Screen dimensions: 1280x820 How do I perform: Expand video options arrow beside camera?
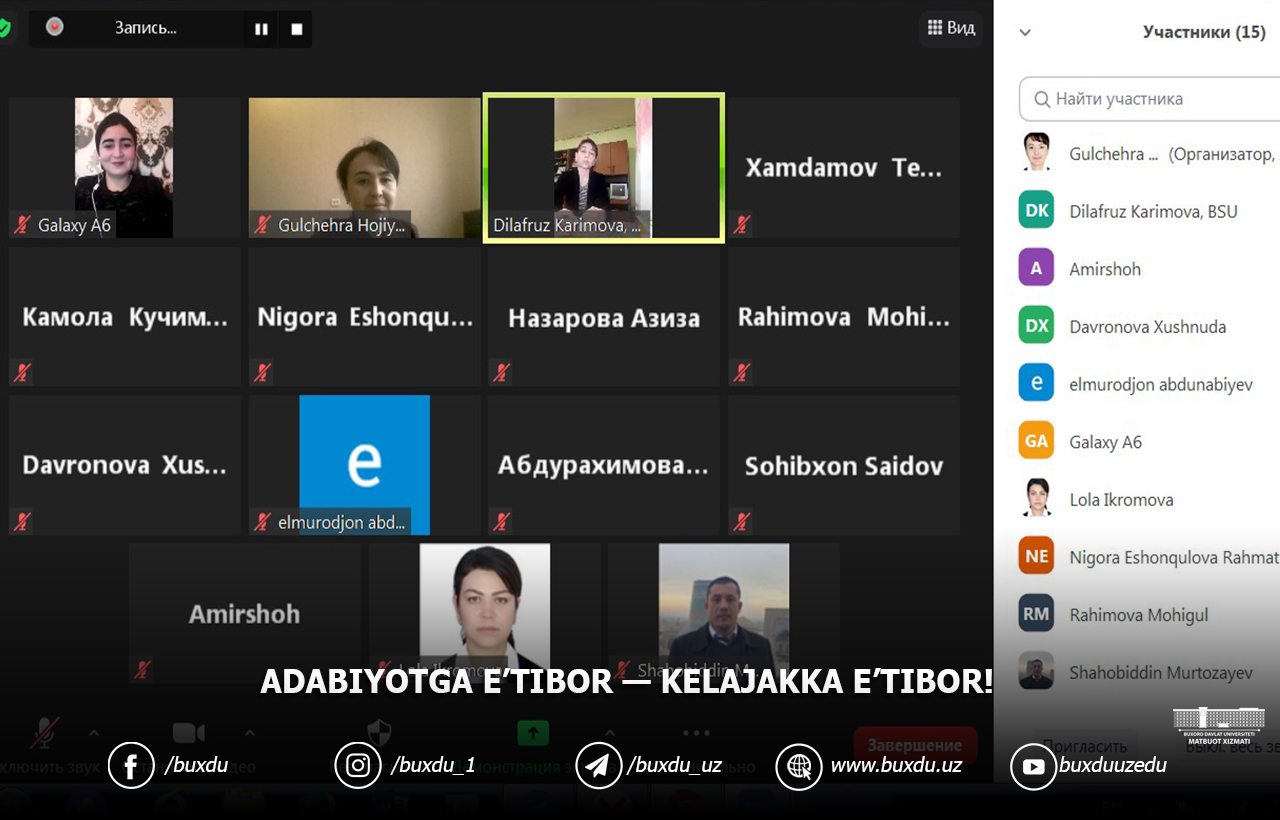pyautogui.click(x=250, y=732)
